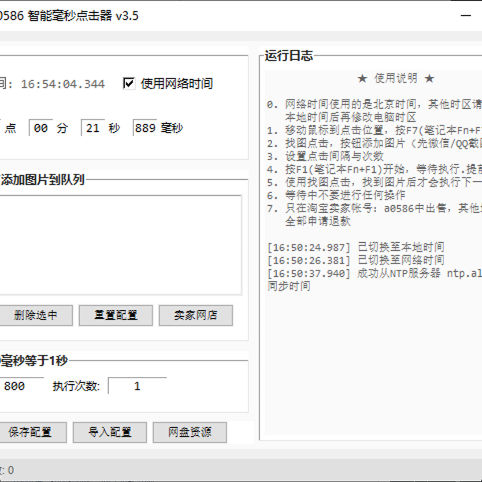Open the 网盘资源 button
Image resolution: width=482 pixels, height=482 pixels.
tap(190, 432)
